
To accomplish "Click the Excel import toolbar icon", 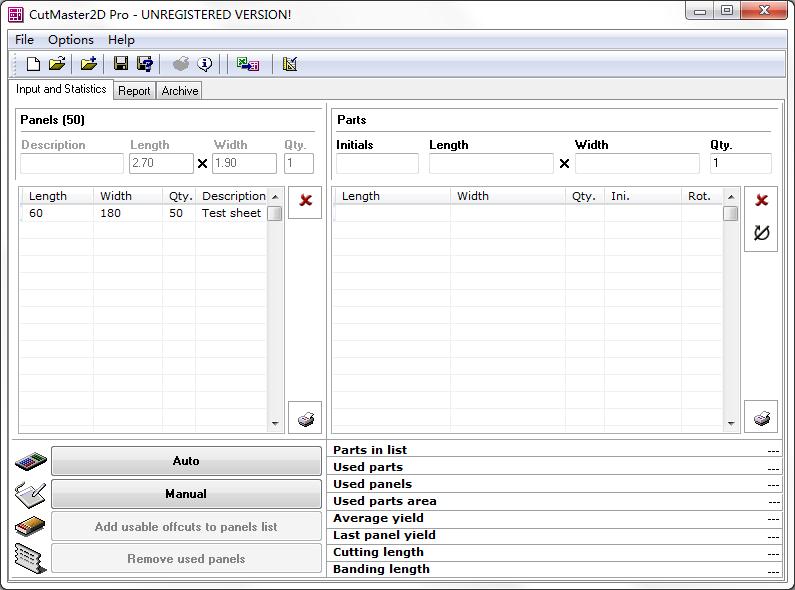I will tap(247, 64).
